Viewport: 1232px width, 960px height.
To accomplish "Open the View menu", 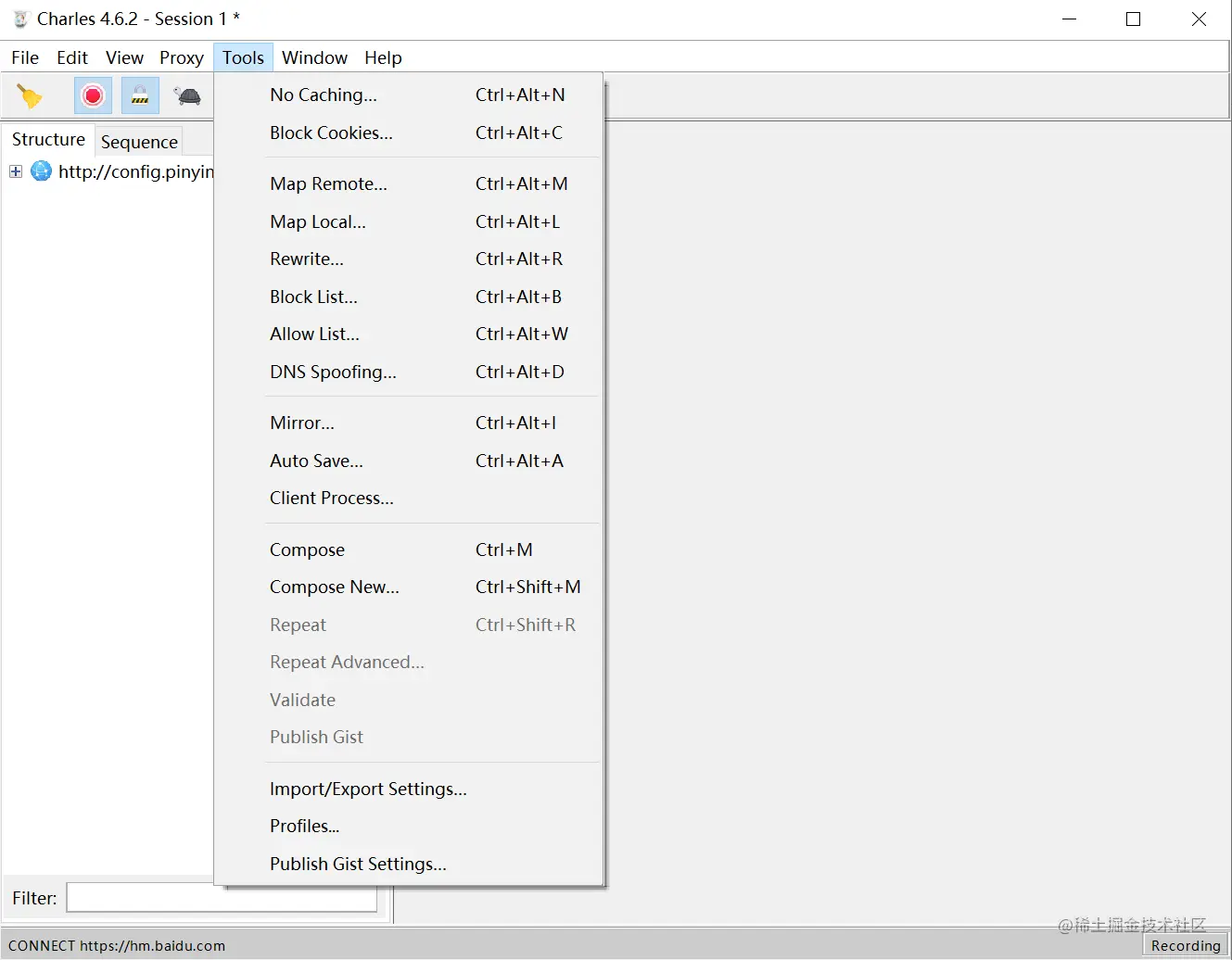I will tap(124, 57).
